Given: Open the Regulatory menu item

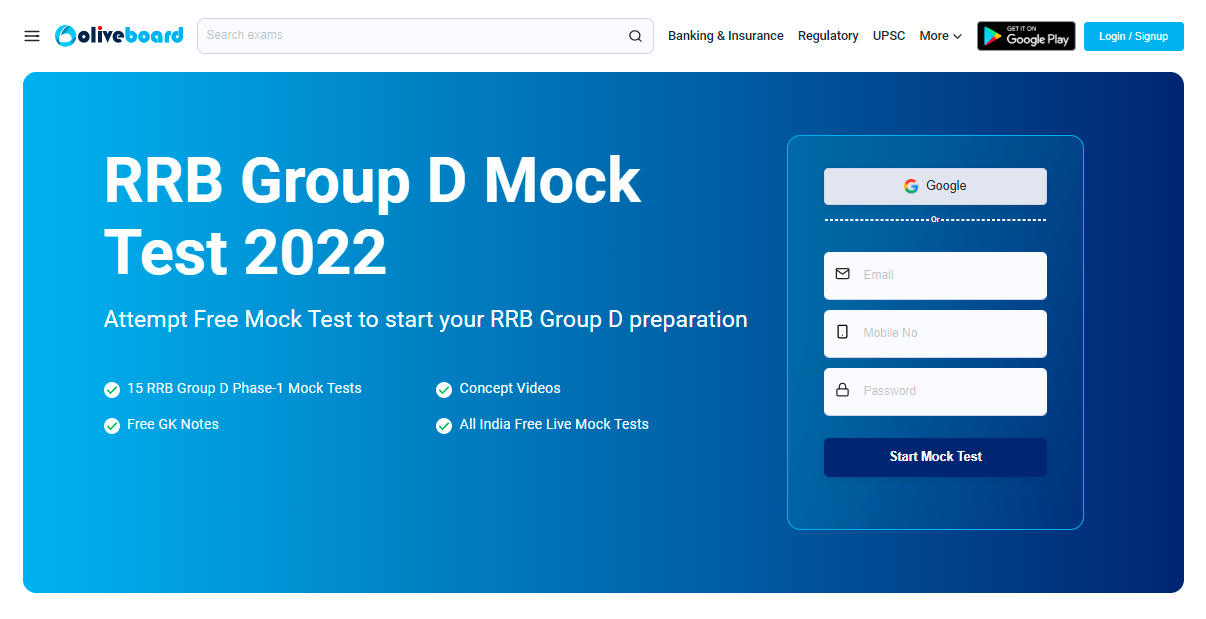Looking at the screenshot, I should point(828,36).
